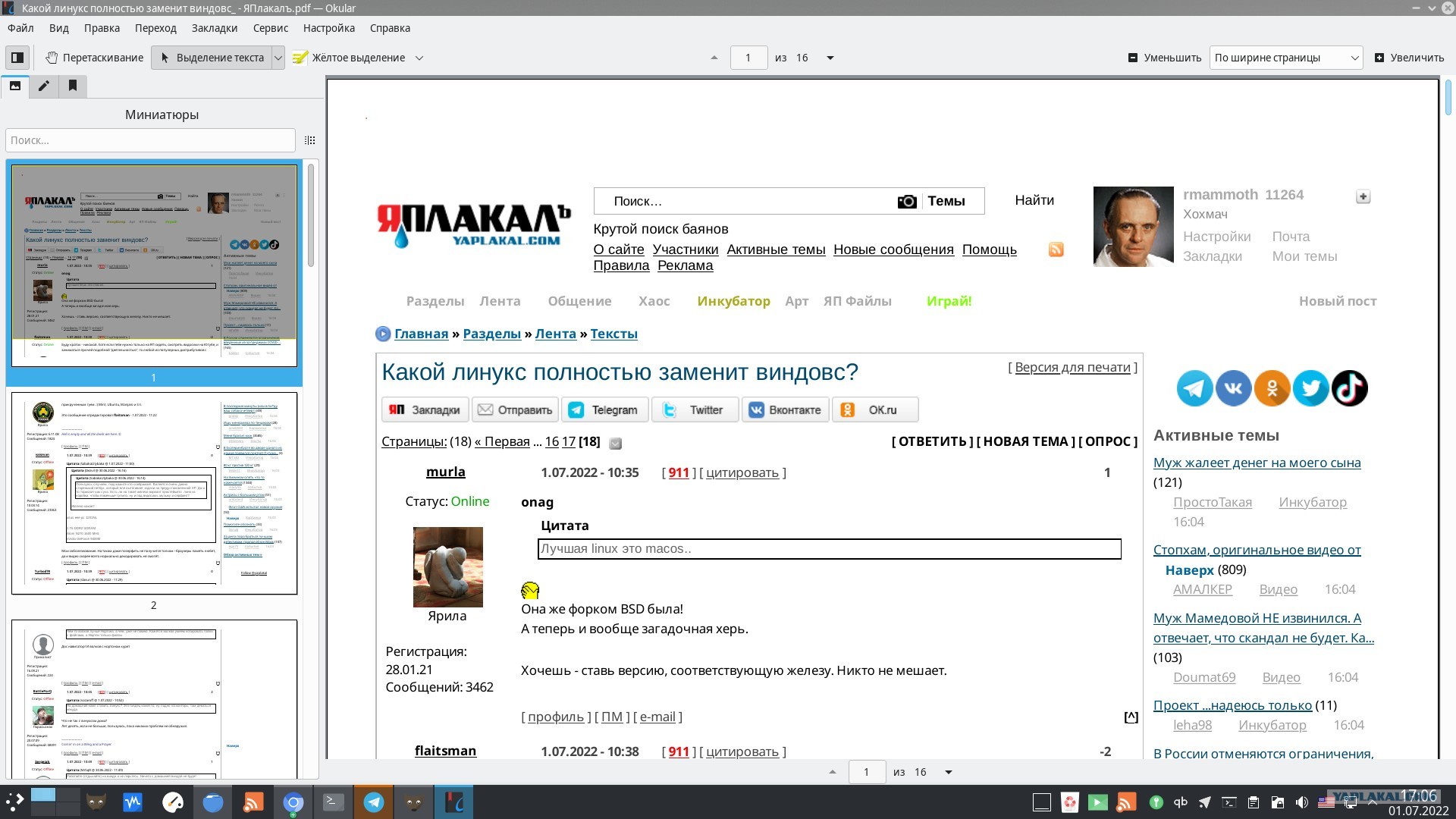This screenshot has width=1456, height=819.
Task: Switch to the thumbnails sidebar tab
Action: (15, 86)
